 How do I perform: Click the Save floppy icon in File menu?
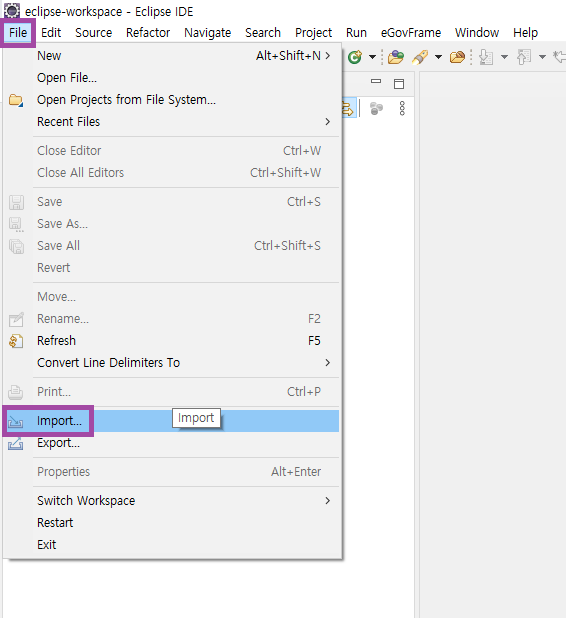tap(16, 202)
